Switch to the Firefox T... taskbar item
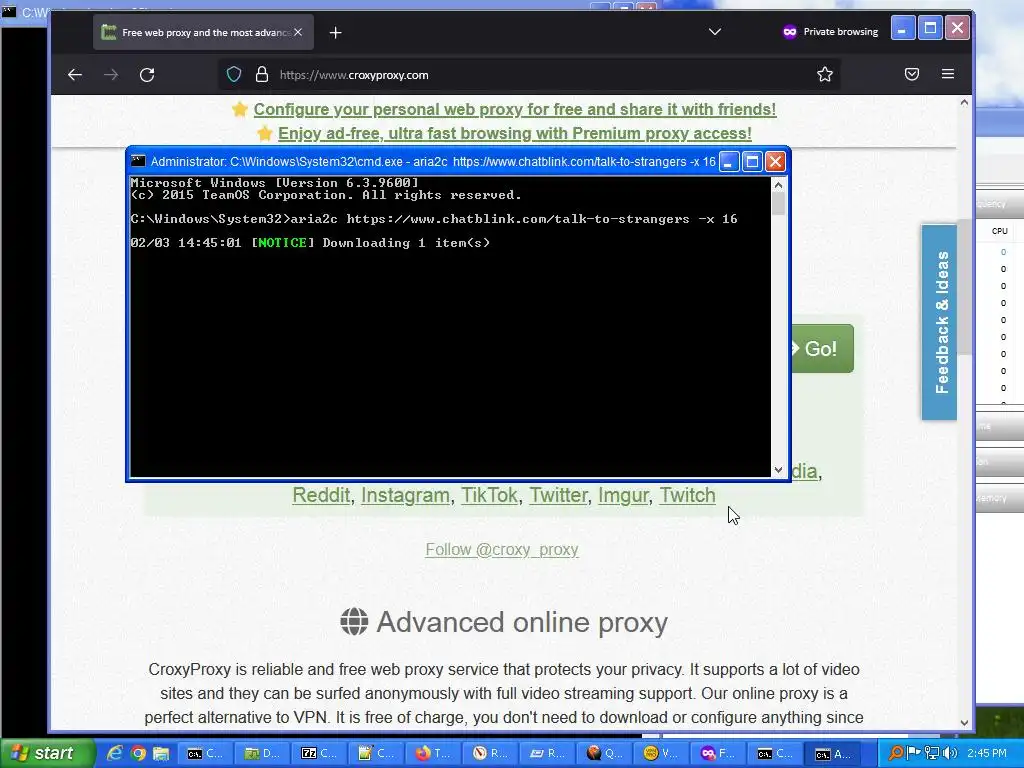Image resolution: width=1024 pixels, height=768 pixels. (x=433, y=753)
